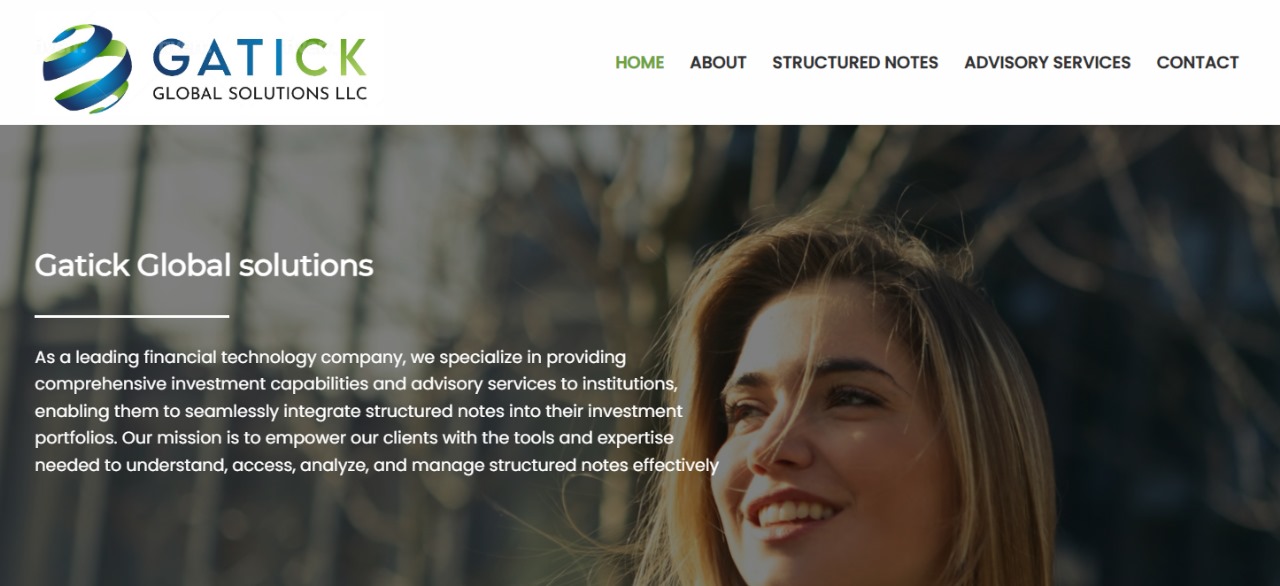Screen dimensions: 1280x586
Task: Click the line starting 'portfolios. Our mission'
Action: pos(354,438)
